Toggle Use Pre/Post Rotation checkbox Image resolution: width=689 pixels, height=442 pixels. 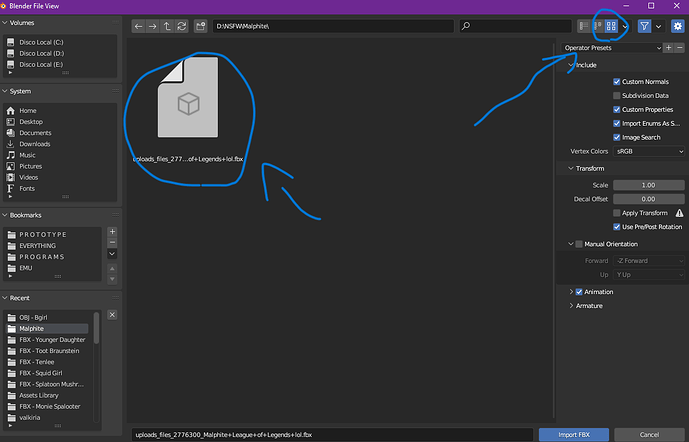tap(616, 227)
